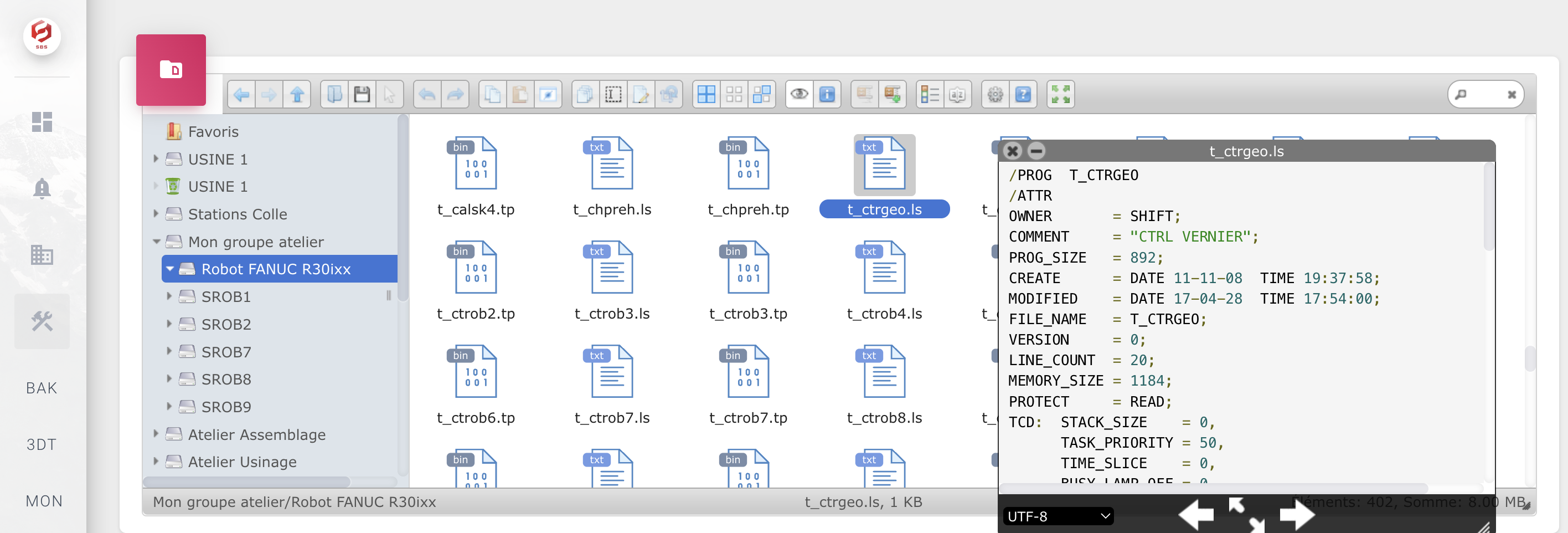Go forward with the toolbar right arrow
Image resolution: width=1568 pixels, height=533 pixels.
(x=269, y=94)
